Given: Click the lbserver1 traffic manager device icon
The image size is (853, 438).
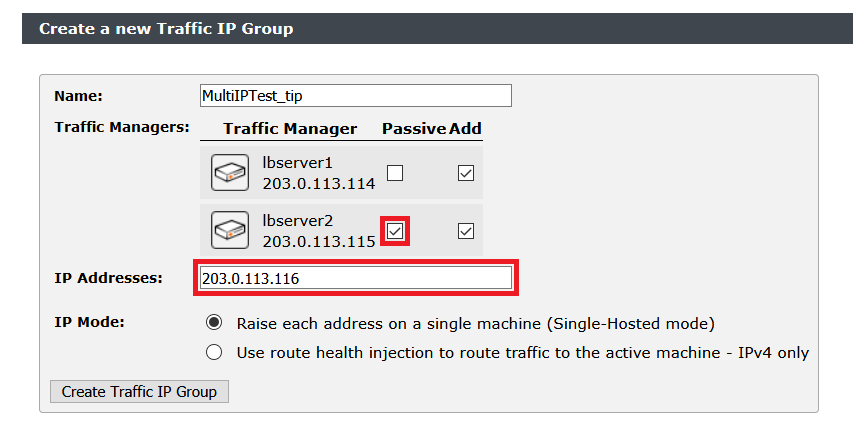Looking at the screenshot, I should pos(230,173).
